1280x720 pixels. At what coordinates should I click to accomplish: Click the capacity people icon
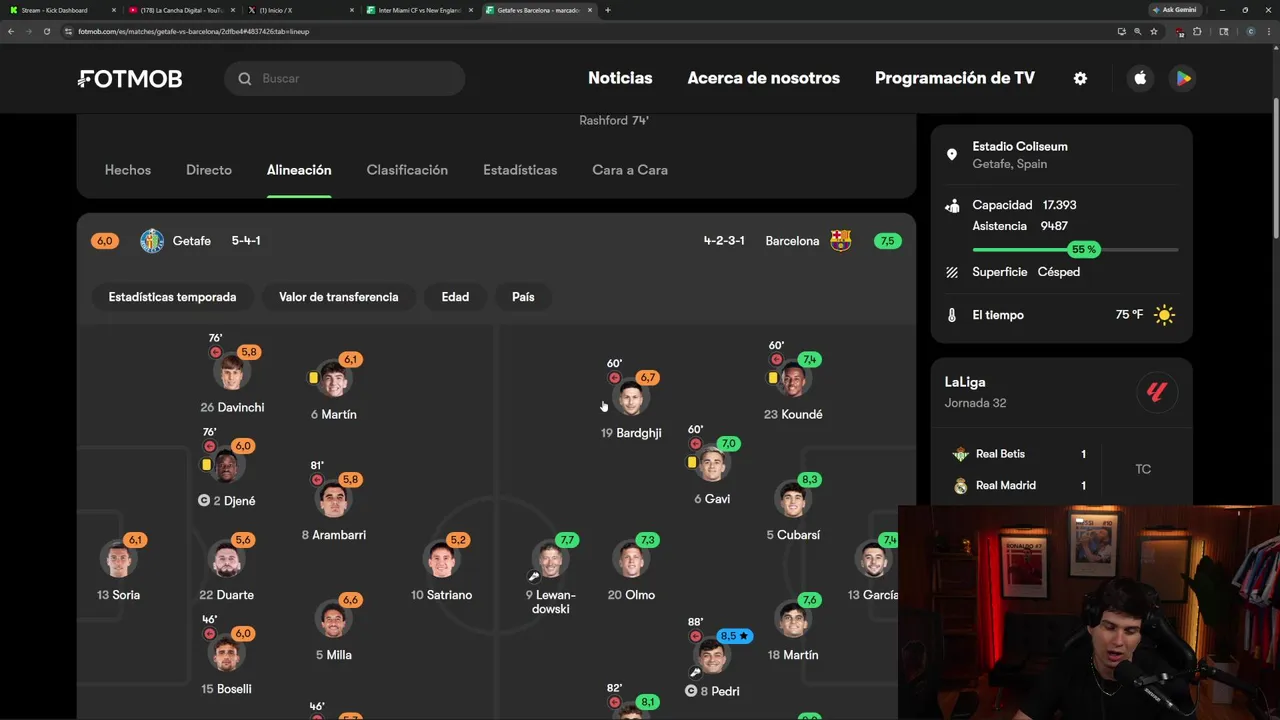[x=952, y=205]
